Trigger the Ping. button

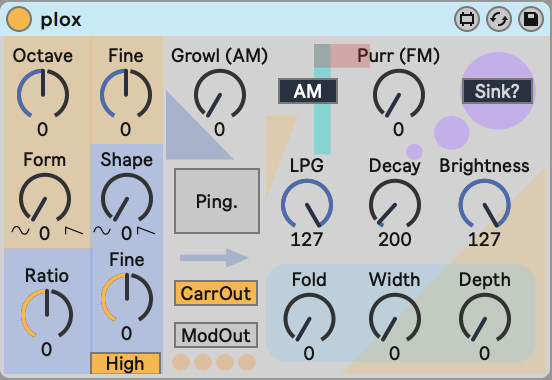(217, 201)
